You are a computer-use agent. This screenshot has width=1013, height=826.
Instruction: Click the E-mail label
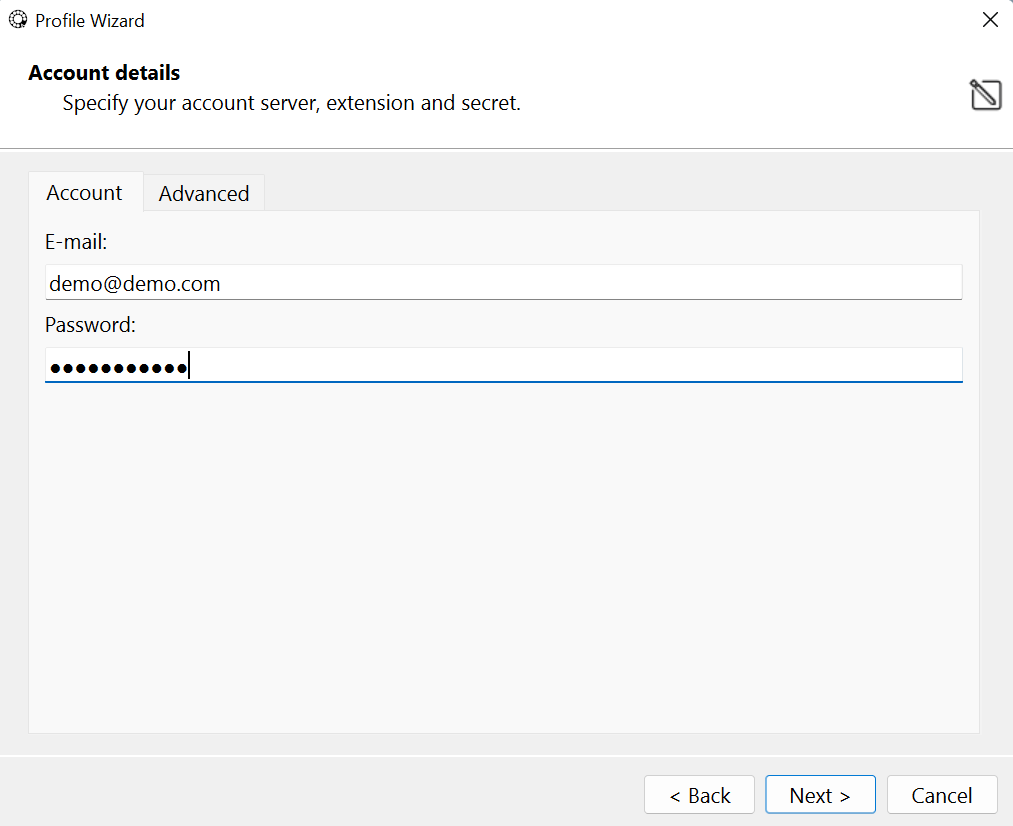click(x=76, y=242)
